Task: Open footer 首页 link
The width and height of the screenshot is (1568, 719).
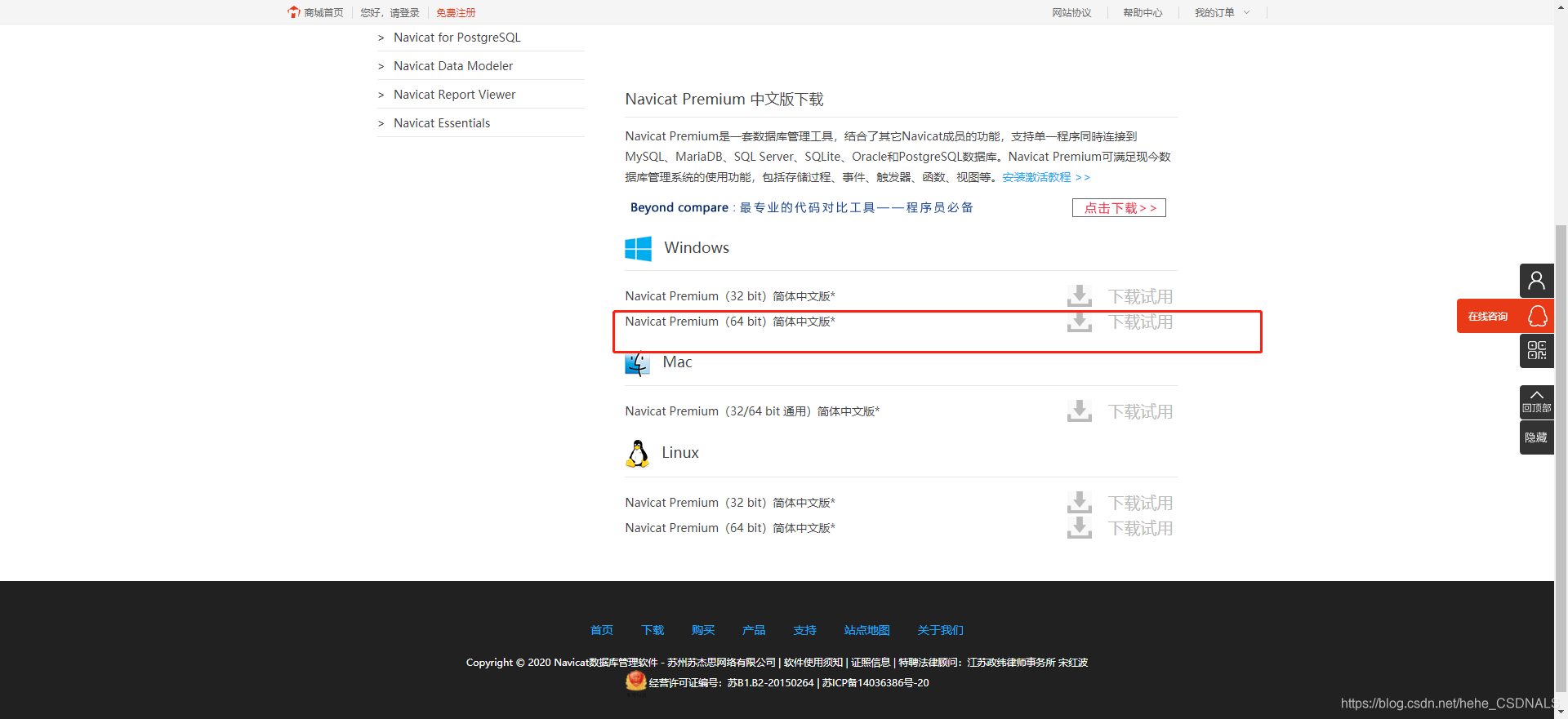Action: pyautogui.click(x=602, y=630)
